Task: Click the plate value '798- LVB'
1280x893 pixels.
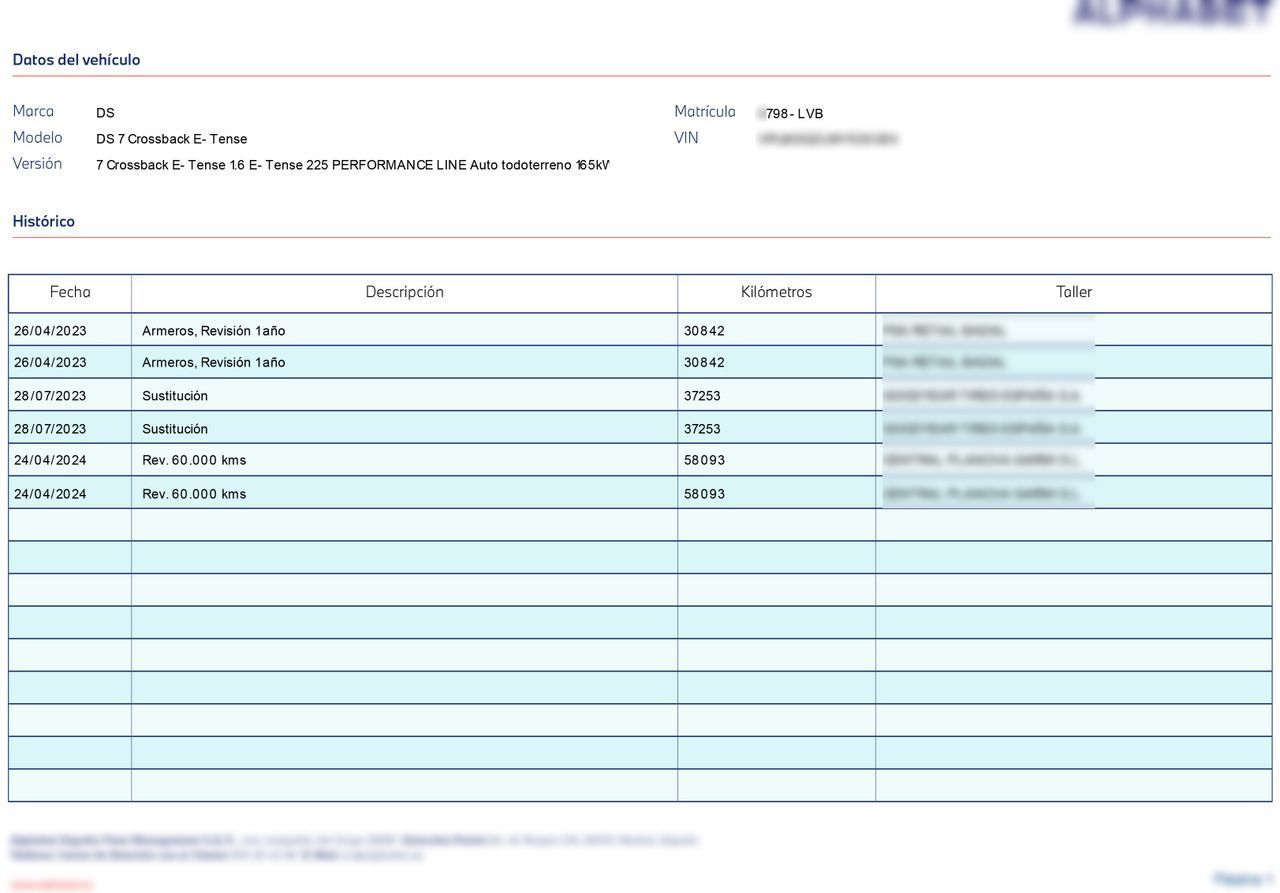Action: tap(794, 114)
